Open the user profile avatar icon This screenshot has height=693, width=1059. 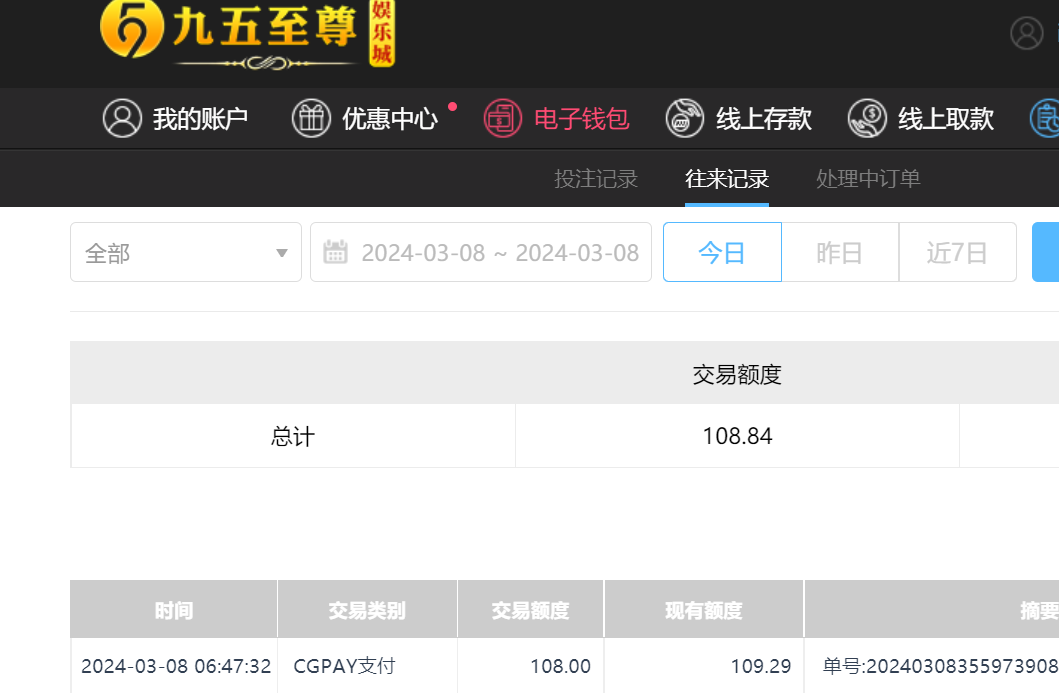(x=1027, y=33)
